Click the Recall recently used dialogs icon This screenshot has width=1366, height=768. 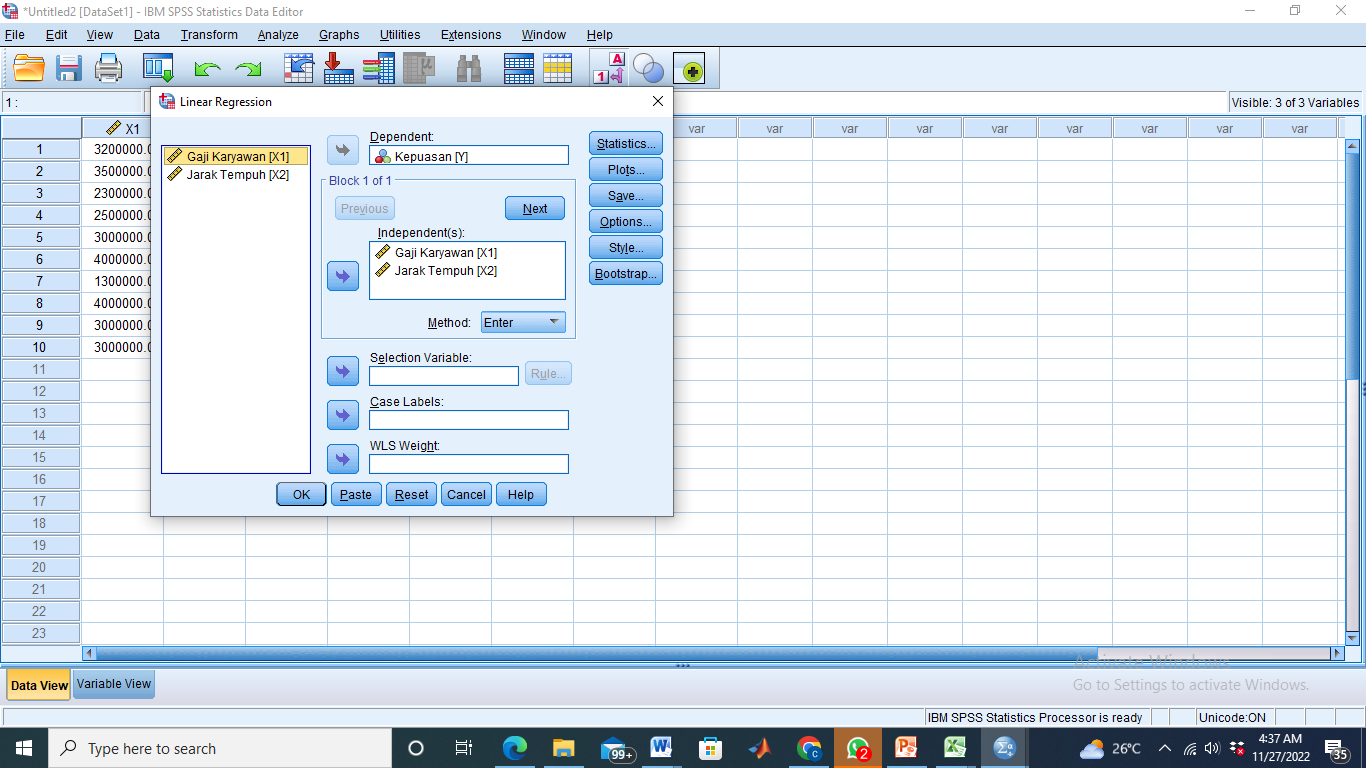point(158,68)
